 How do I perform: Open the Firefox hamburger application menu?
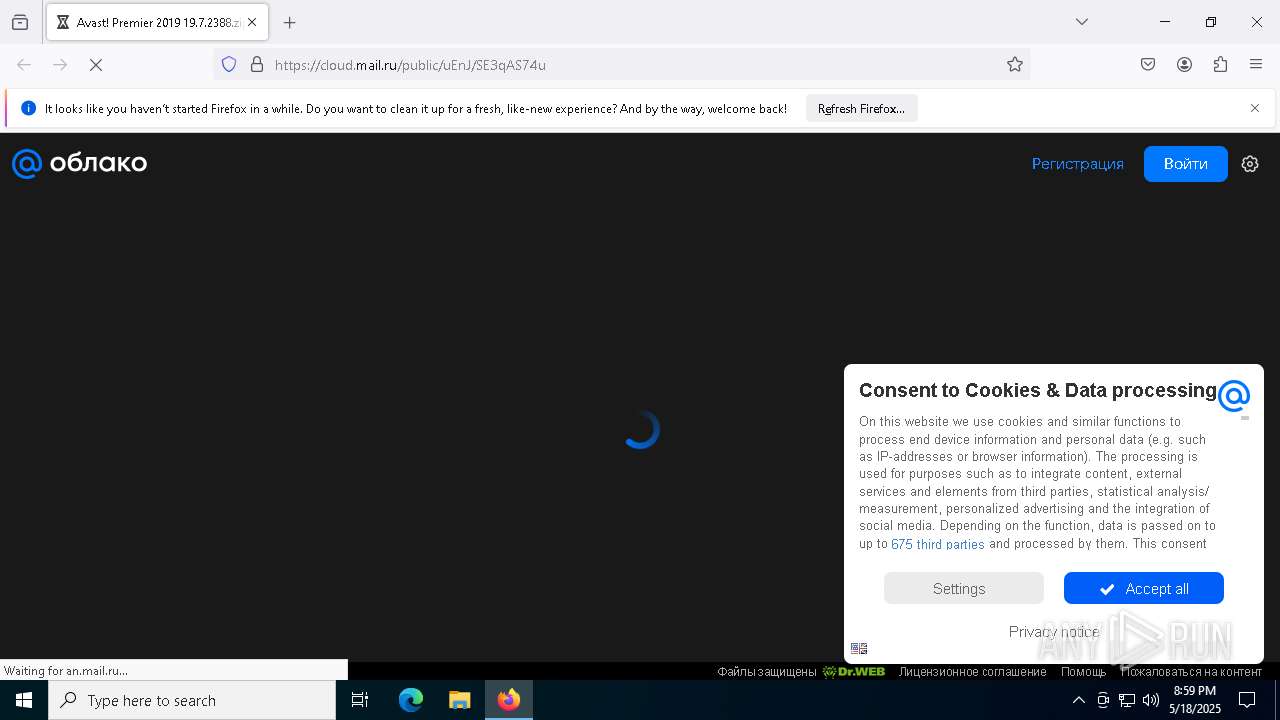(1256, 65)
